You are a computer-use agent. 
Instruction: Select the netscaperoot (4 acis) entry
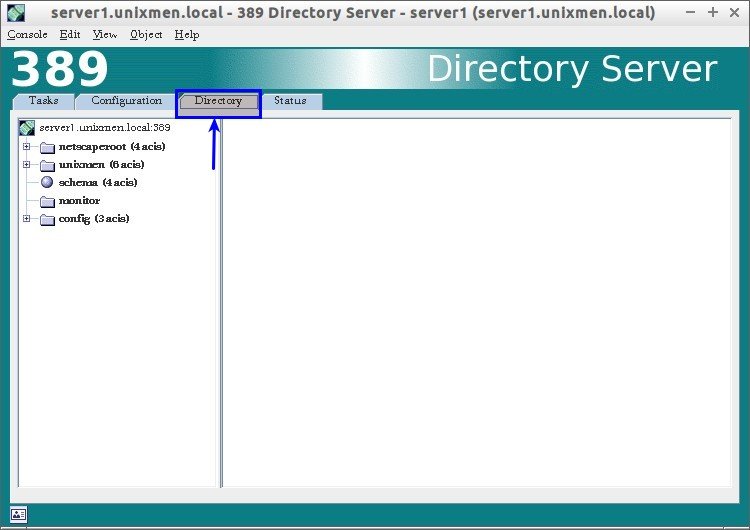(112, 146)
